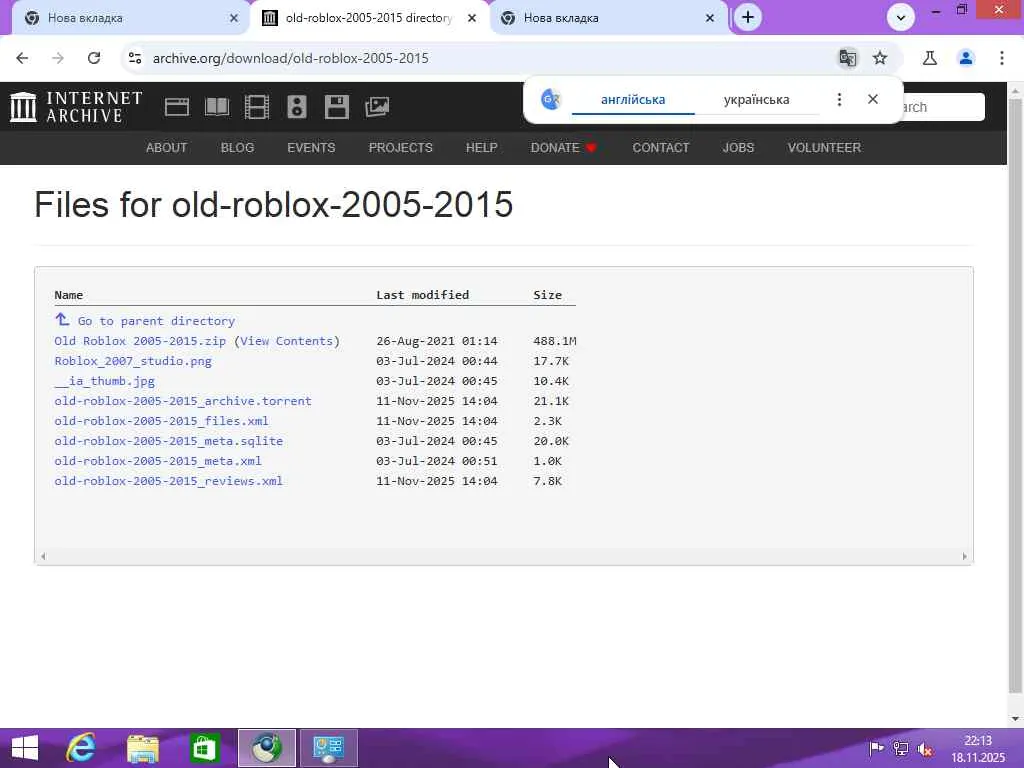Click the network tray icon

(x=901, y=749)
